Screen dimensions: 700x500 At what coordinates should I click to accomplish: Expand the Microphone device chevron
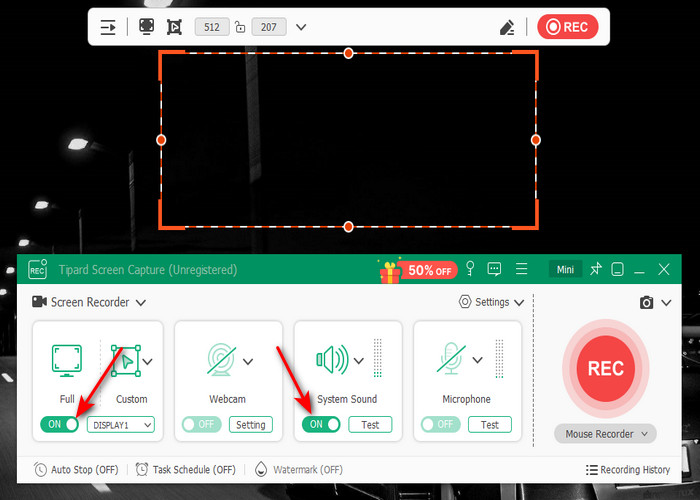point(478,360)
